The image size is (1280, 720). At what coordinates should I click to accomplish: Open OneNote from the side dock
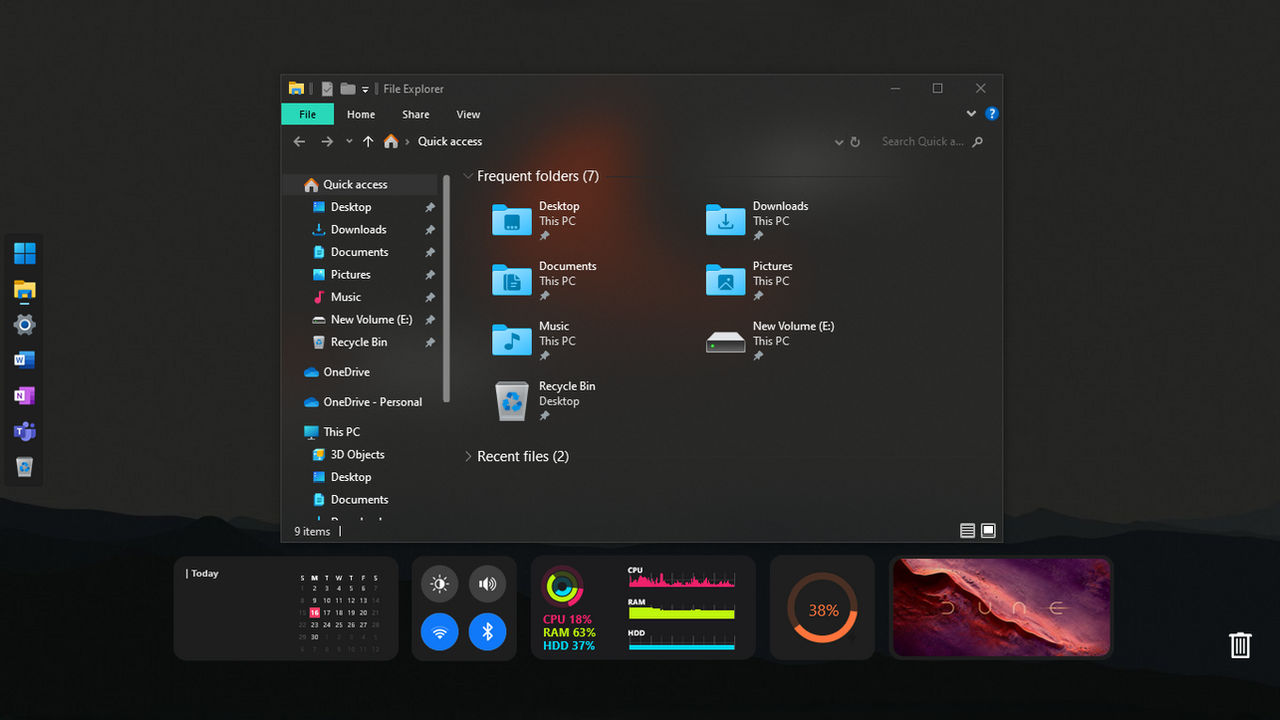point(24,395)
